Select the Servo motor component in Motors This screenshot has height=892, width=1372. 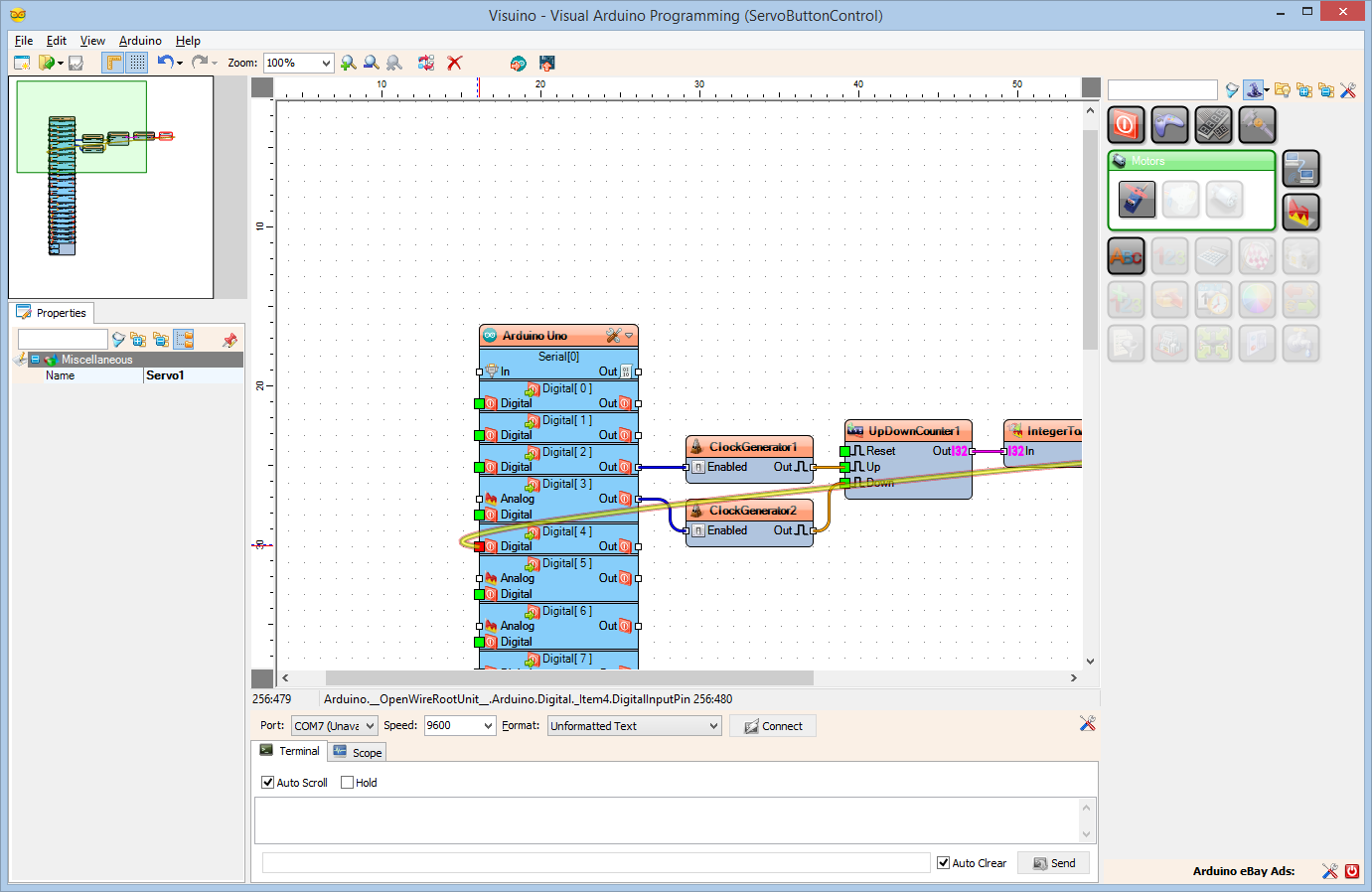(1137, 200)
